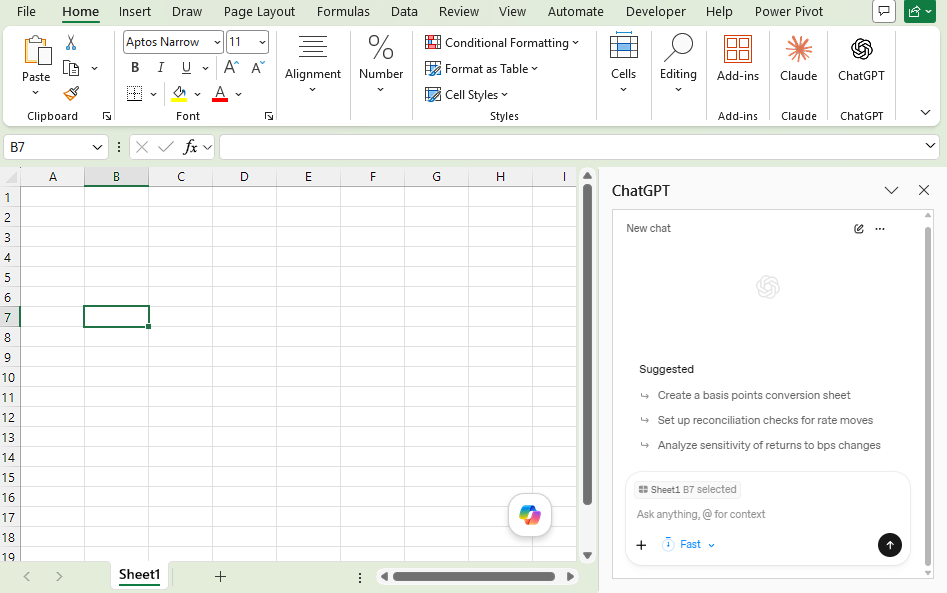Screen dimensions: 947x593
Task: Add a new sheet with plus button
Action: coord(220,577)
